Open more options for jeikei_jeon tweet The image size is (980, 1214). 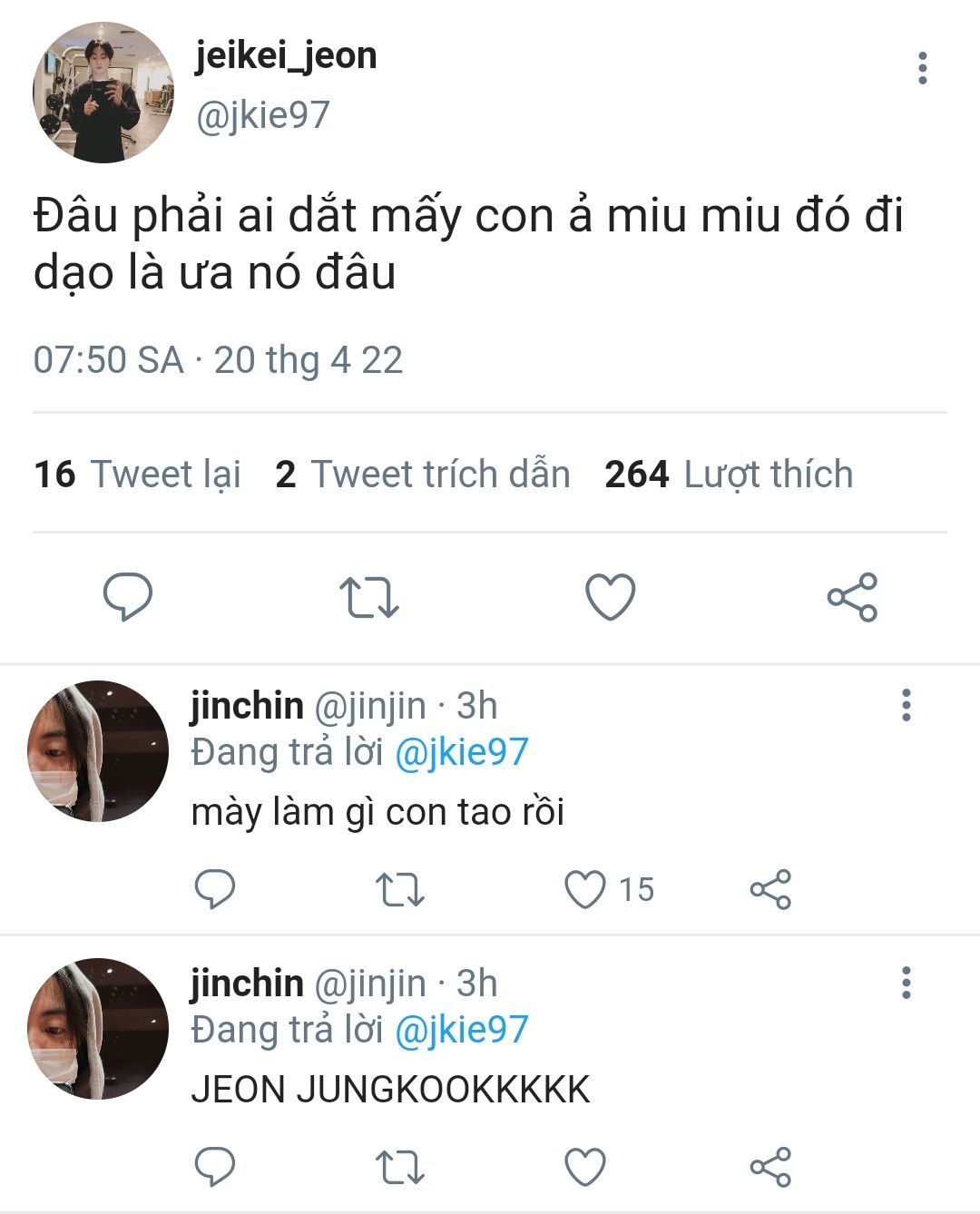pyautogui.click(x=922, y=68)
